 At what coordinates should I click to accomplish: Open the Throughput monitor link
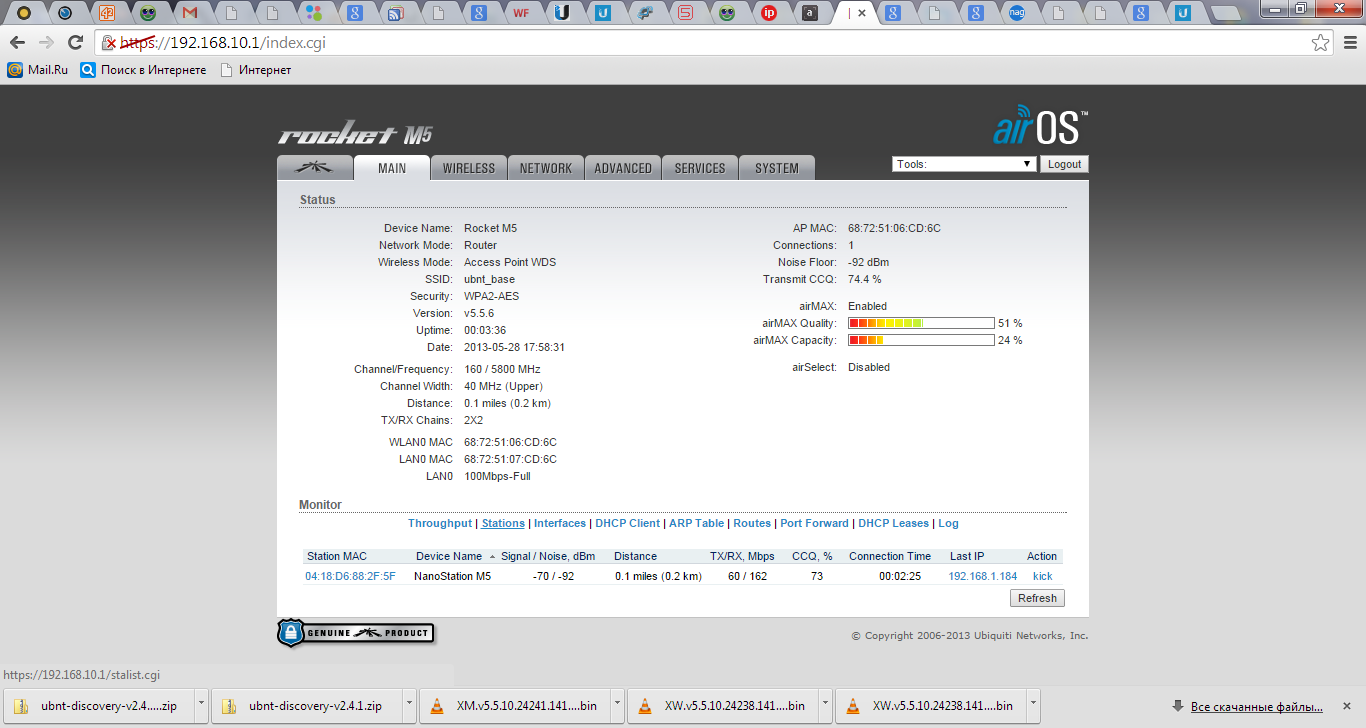click(439, 523)
